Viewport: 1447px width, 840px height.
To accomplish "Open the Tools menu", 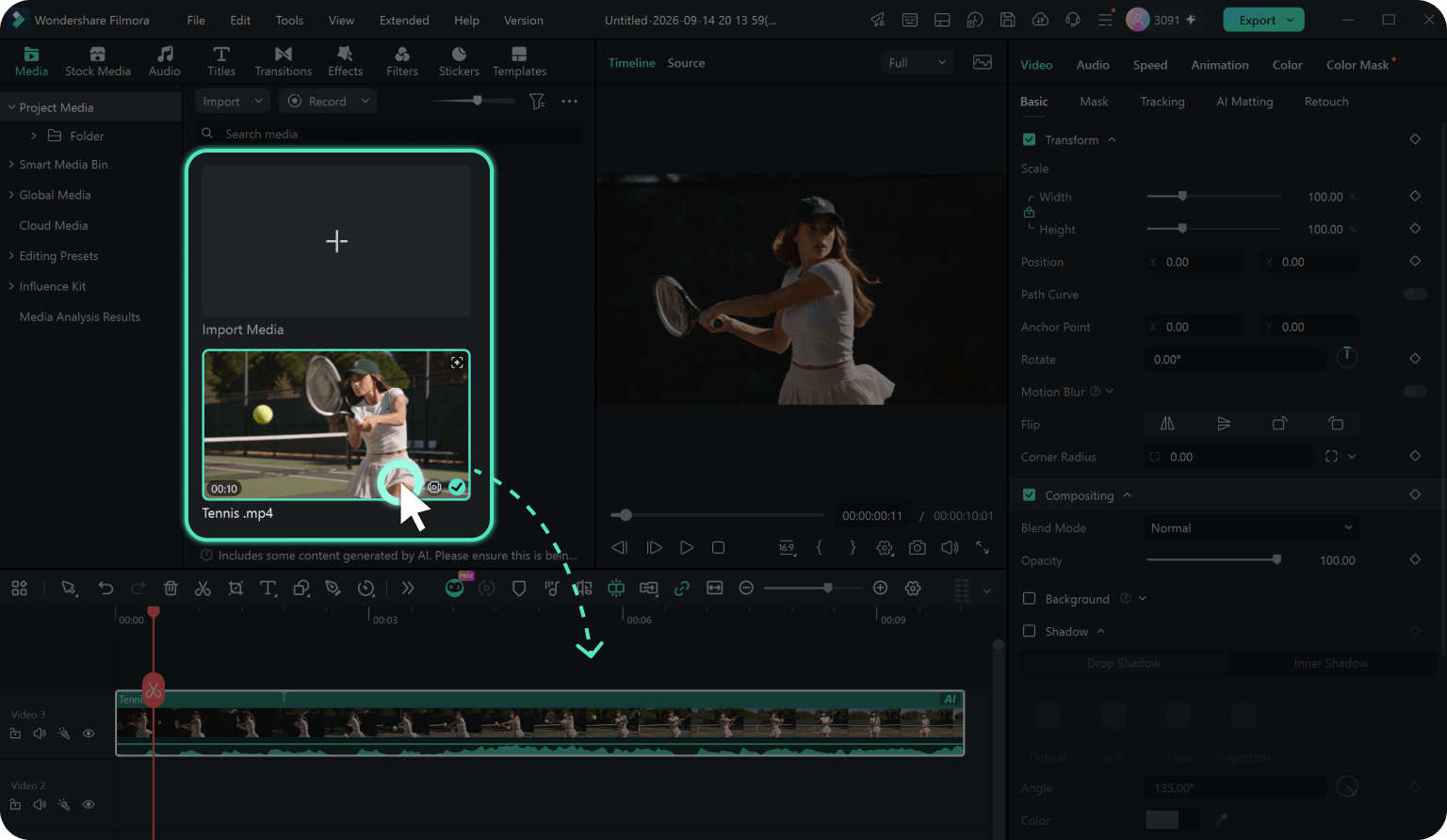I will point(289,20).
